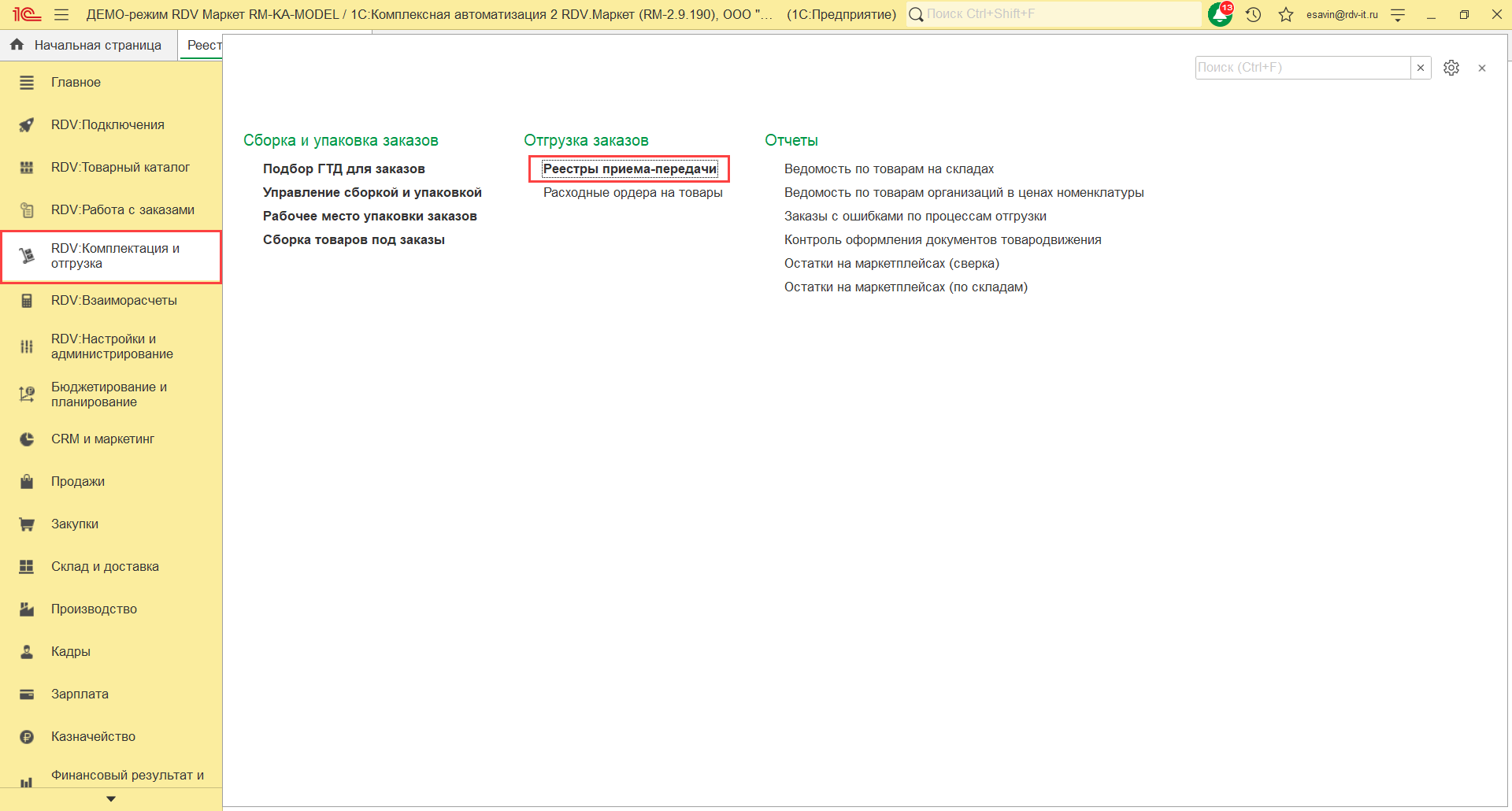The image size is (1512, 811).
Task: Close the section menu panel
Action: point(1482,69)
